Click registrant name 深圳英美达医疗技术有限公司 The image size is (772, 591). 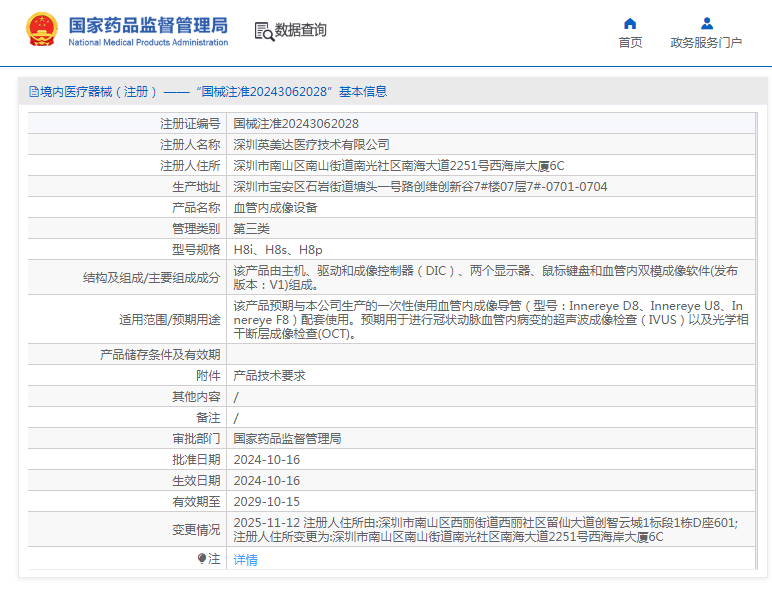click(x=311, y=145)
